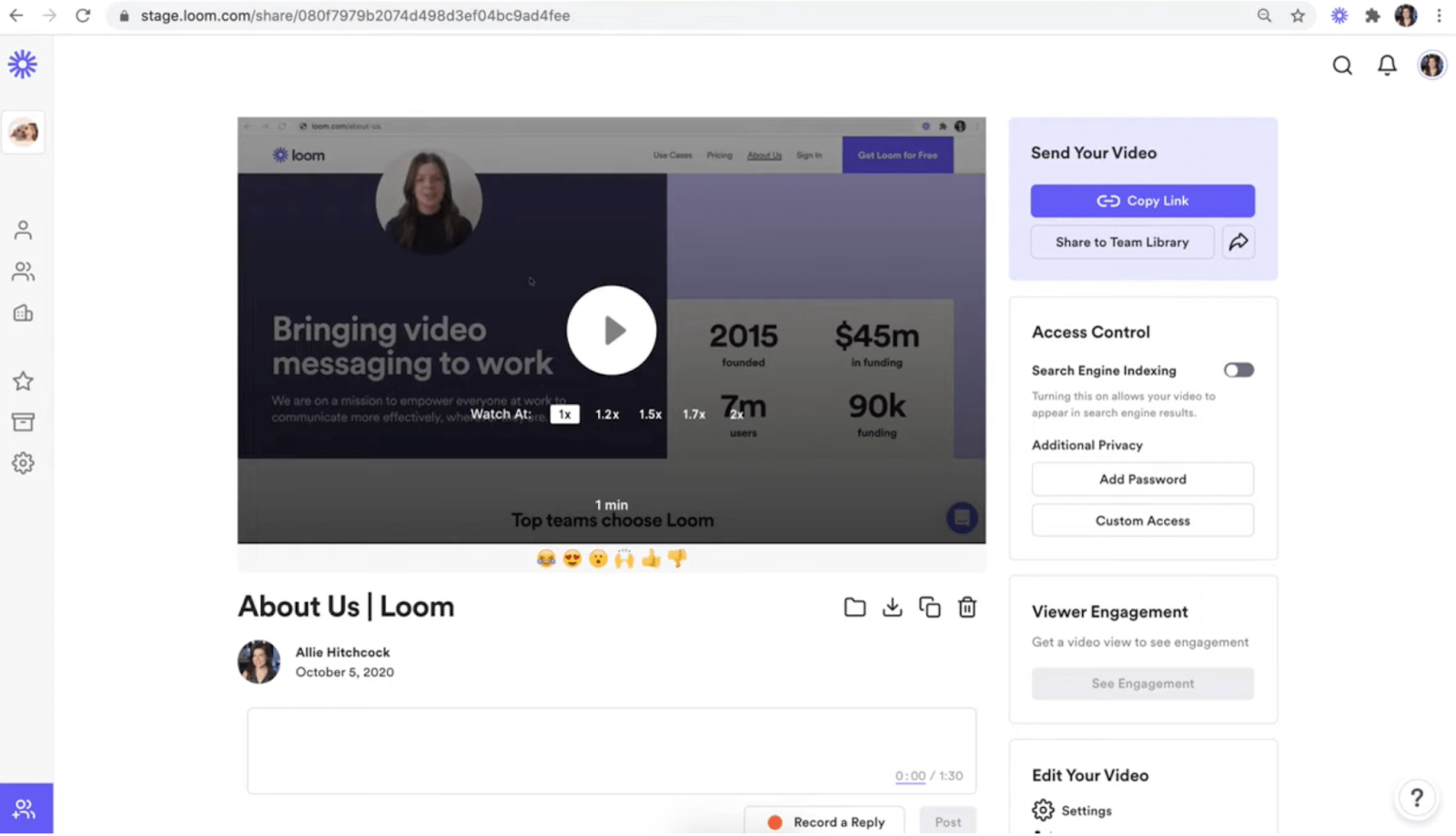Image resolution: width=1456 pixels, height=836 pixels.
Task: Open the person icon in the left sidebar
Action: tap(23, 230)
